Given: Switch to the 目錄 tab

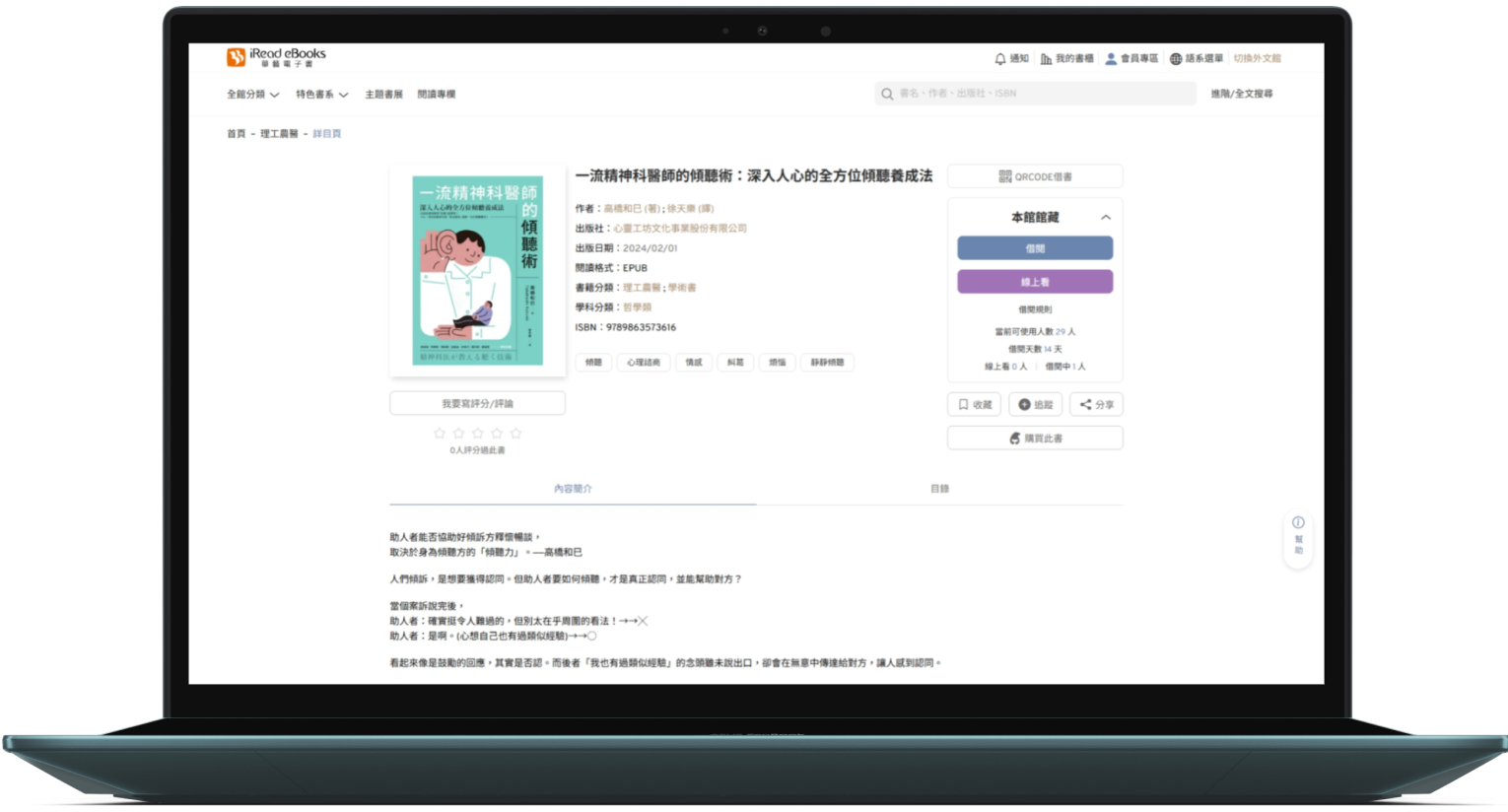Looking at the screenshot, I should click(x=939, y=489).
